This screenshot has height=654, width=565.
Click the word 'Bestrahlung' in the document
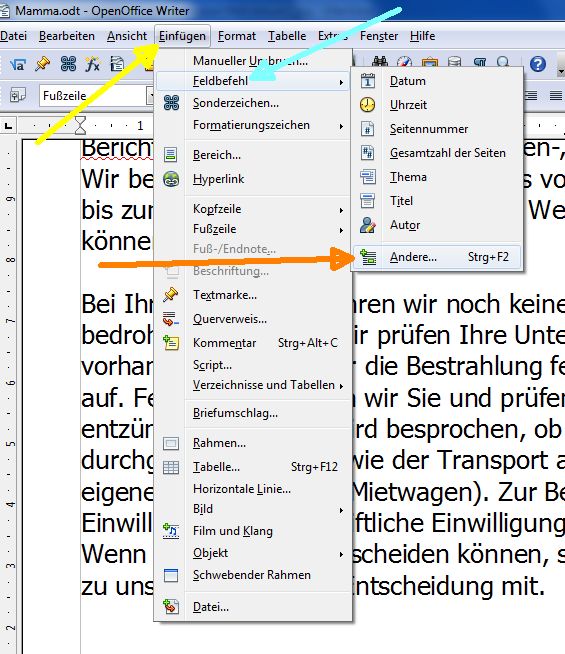pyautogui.click(x=473, y=366)
